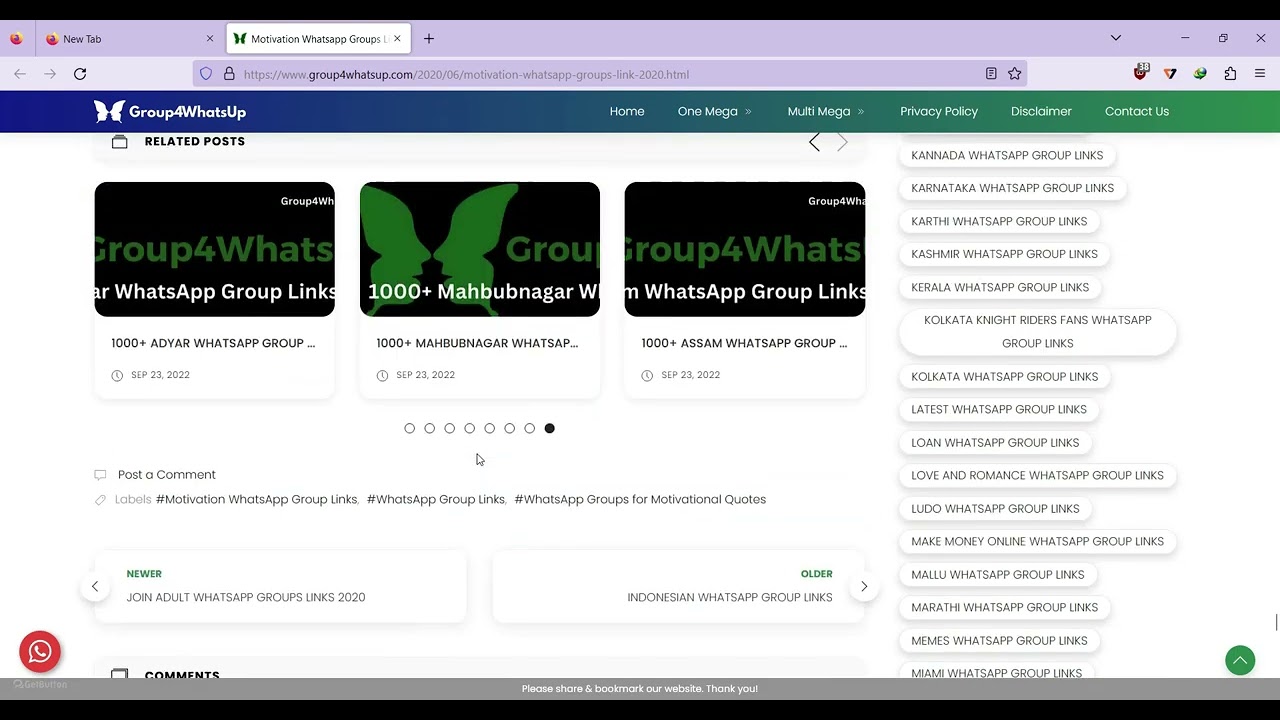This screenshot has width=1280, height=720.
Task: Close the New Tab tab
Action: (x=210, y=39)
